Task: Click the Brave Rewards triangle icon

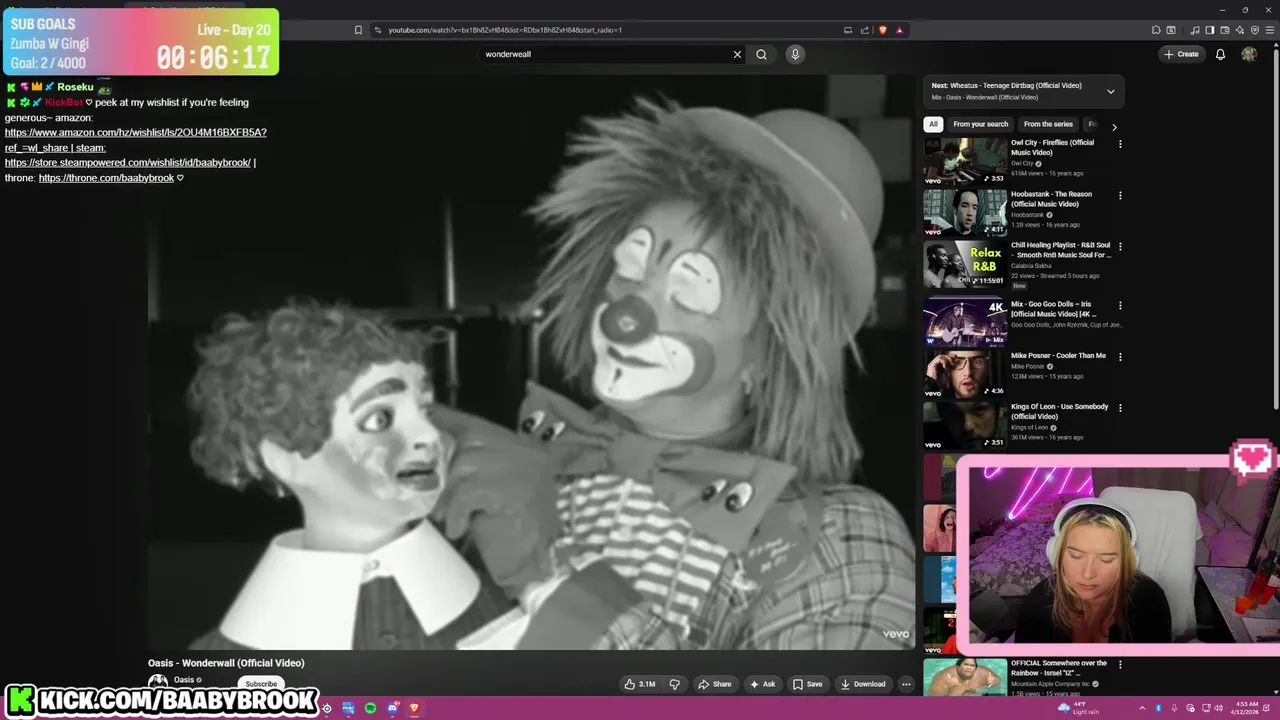Action: [x=899, y=30]
